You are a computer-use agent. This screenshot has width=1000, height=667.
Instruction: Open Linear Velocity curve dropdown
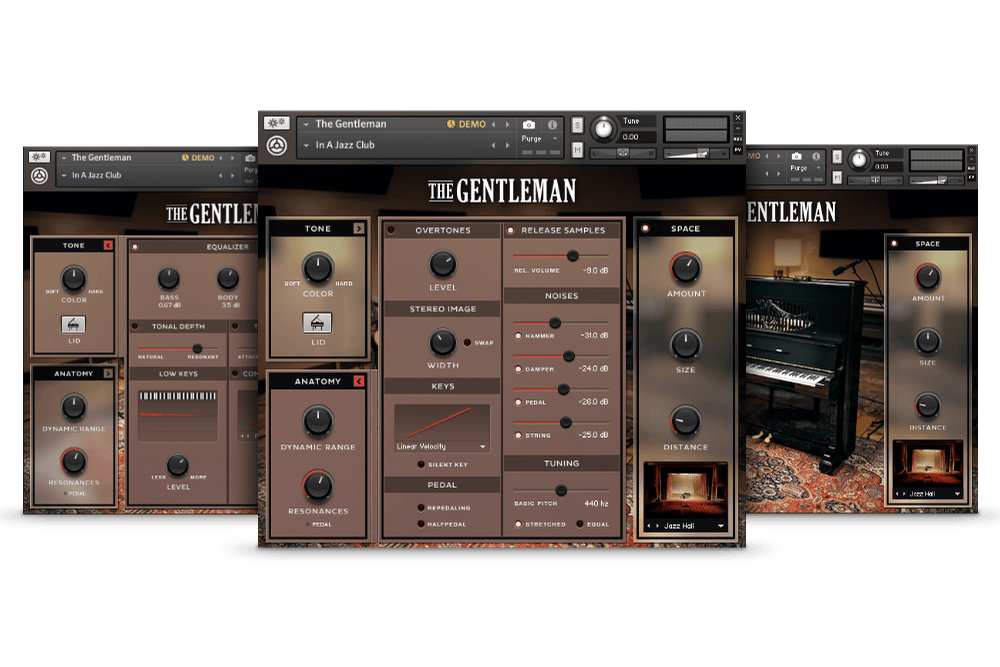click(442, 446)
